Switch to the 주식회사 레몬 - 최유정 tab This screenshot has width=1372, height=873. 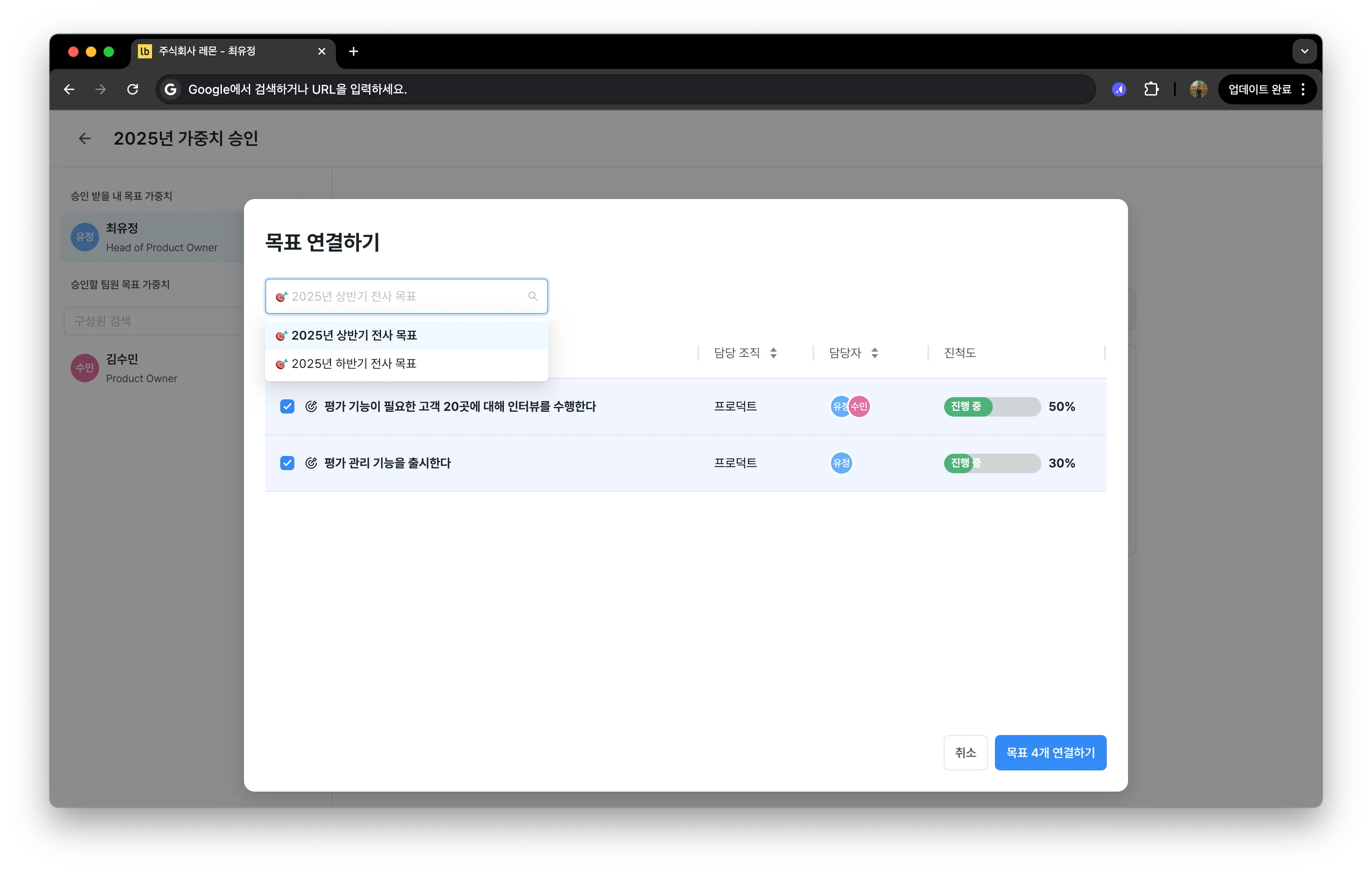point(233,51)
